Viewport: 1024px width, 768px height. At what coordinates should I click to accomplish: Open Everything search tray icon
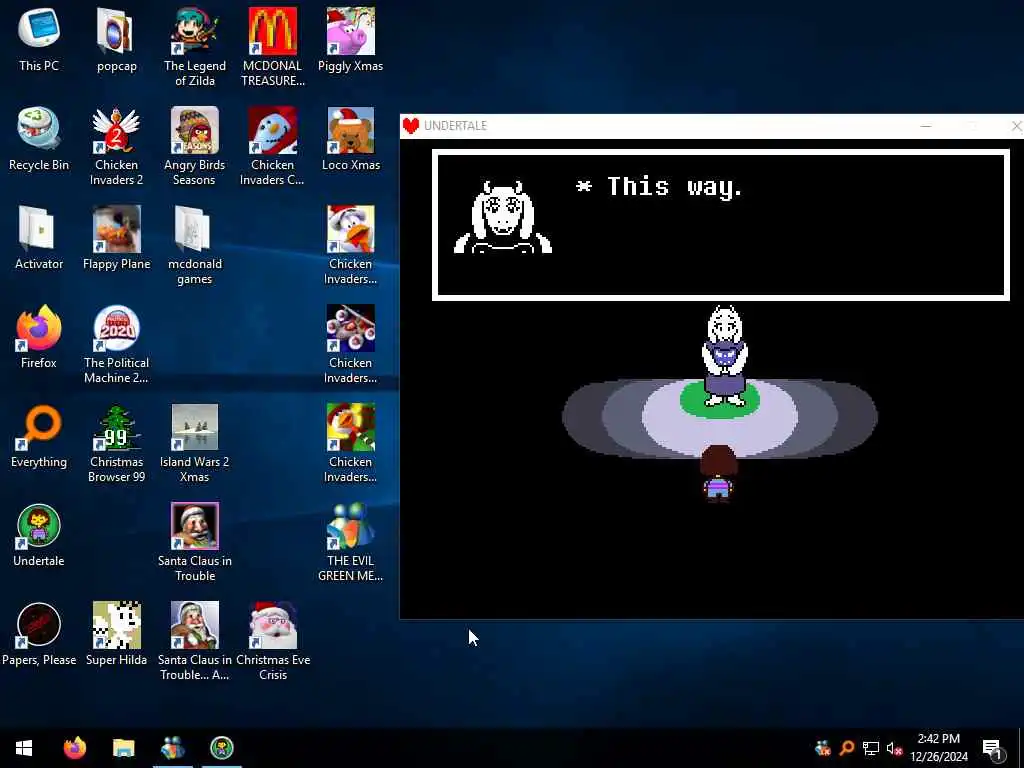tap(847, 748)
